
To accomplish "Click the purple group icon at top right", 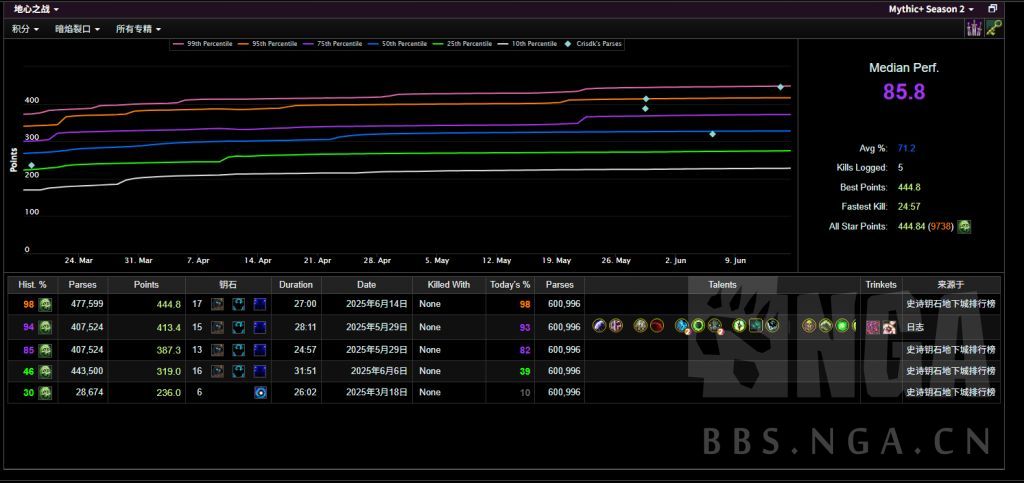I will point(973,29).
